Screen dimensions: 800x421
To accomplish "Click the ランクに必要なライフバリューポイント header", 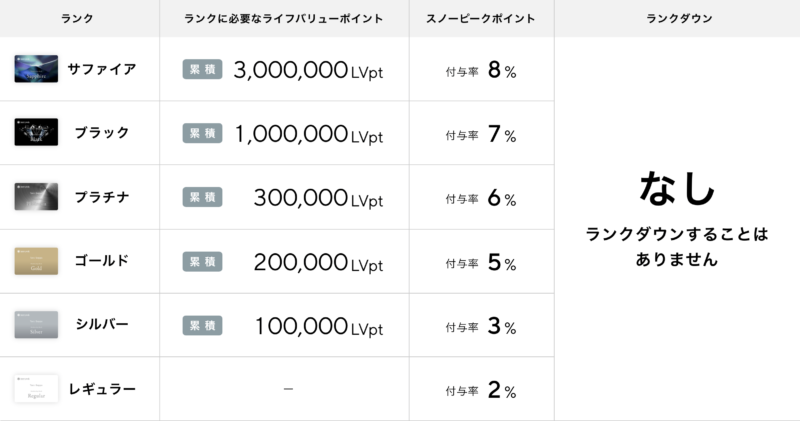I will click(284, 18).
